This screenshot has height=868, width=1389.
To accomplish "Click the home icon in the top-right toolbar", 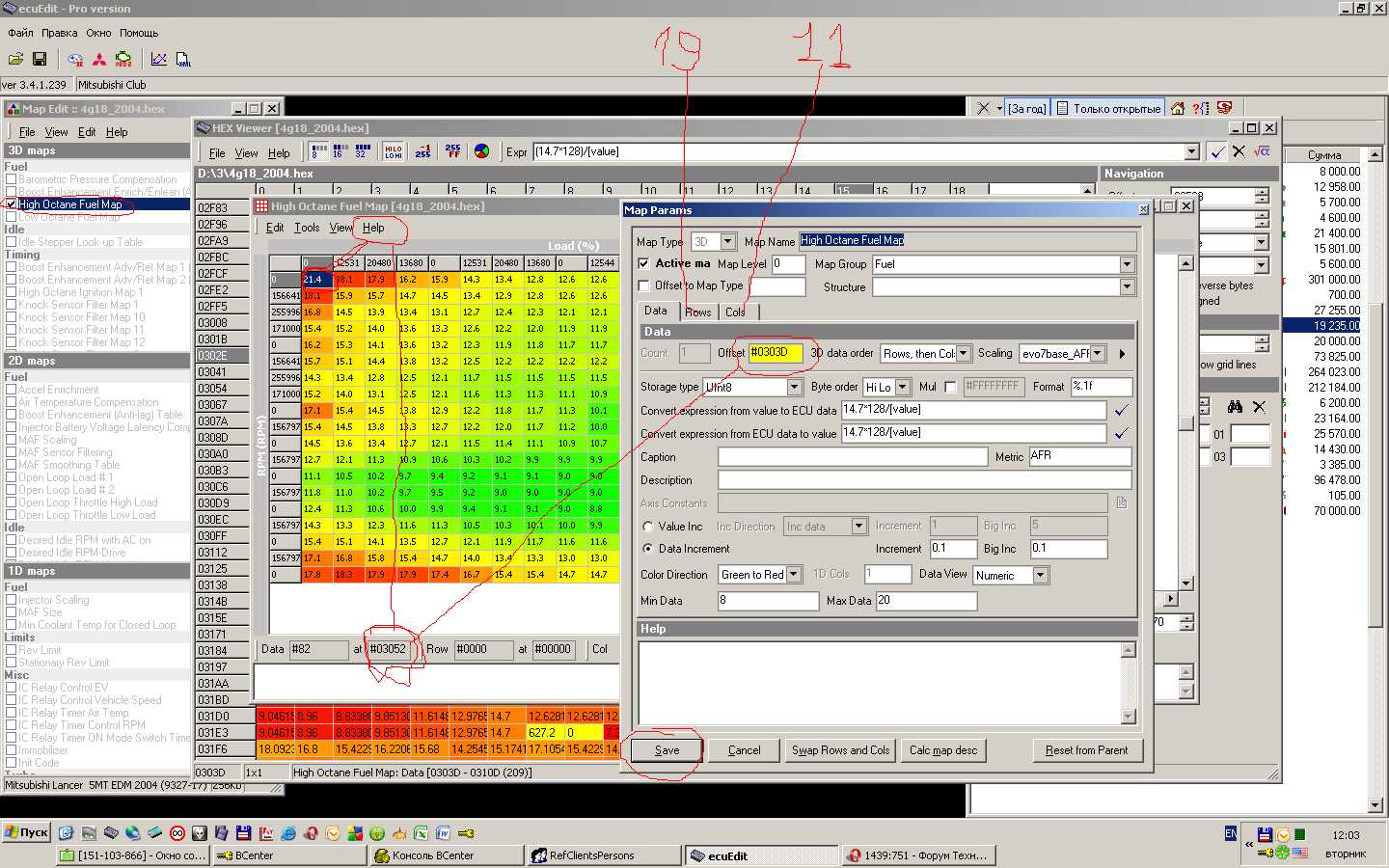I will (x=1178, y=108).
